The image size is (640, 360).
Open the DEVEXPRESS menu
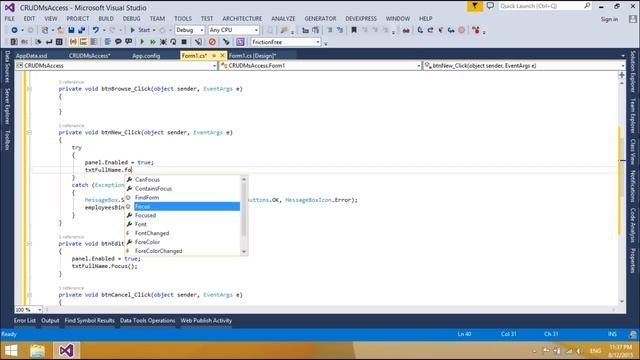tap(361, 19)
